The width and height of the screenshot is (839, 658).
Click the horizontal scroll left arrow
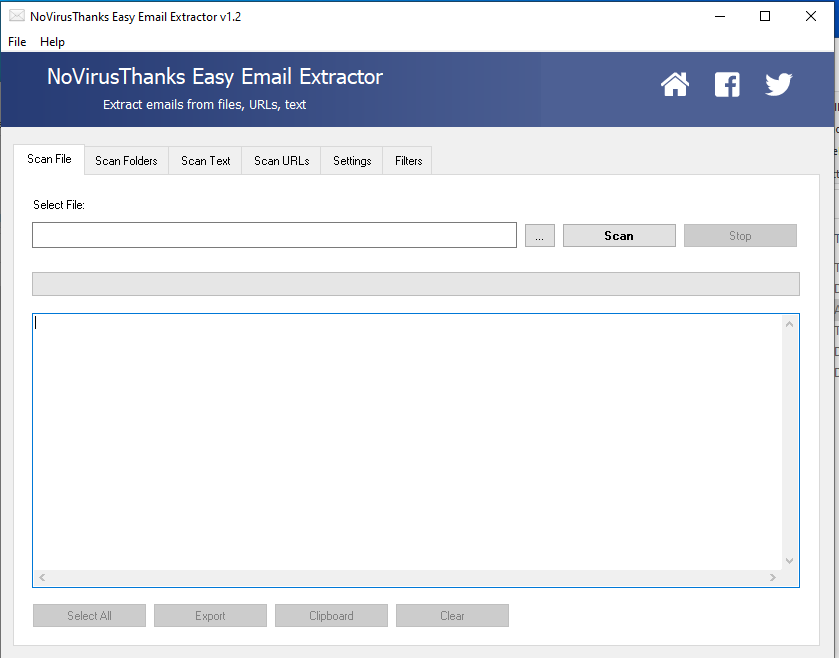point(42,578)
